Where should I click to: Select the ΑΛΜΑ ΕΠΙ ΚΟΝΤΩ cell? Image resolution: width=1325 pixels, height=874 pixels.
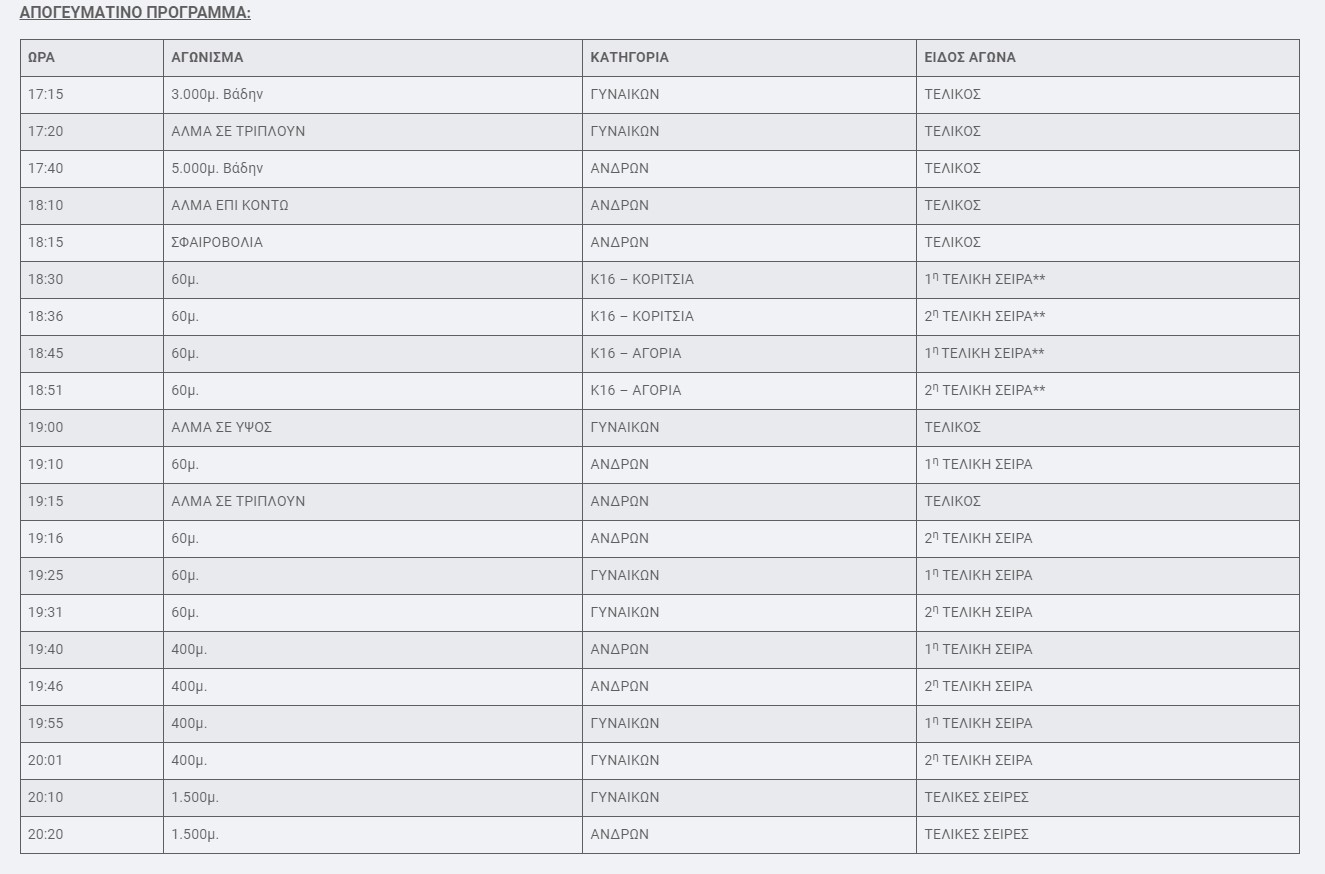pyautogui.click(x=230, y=206)
